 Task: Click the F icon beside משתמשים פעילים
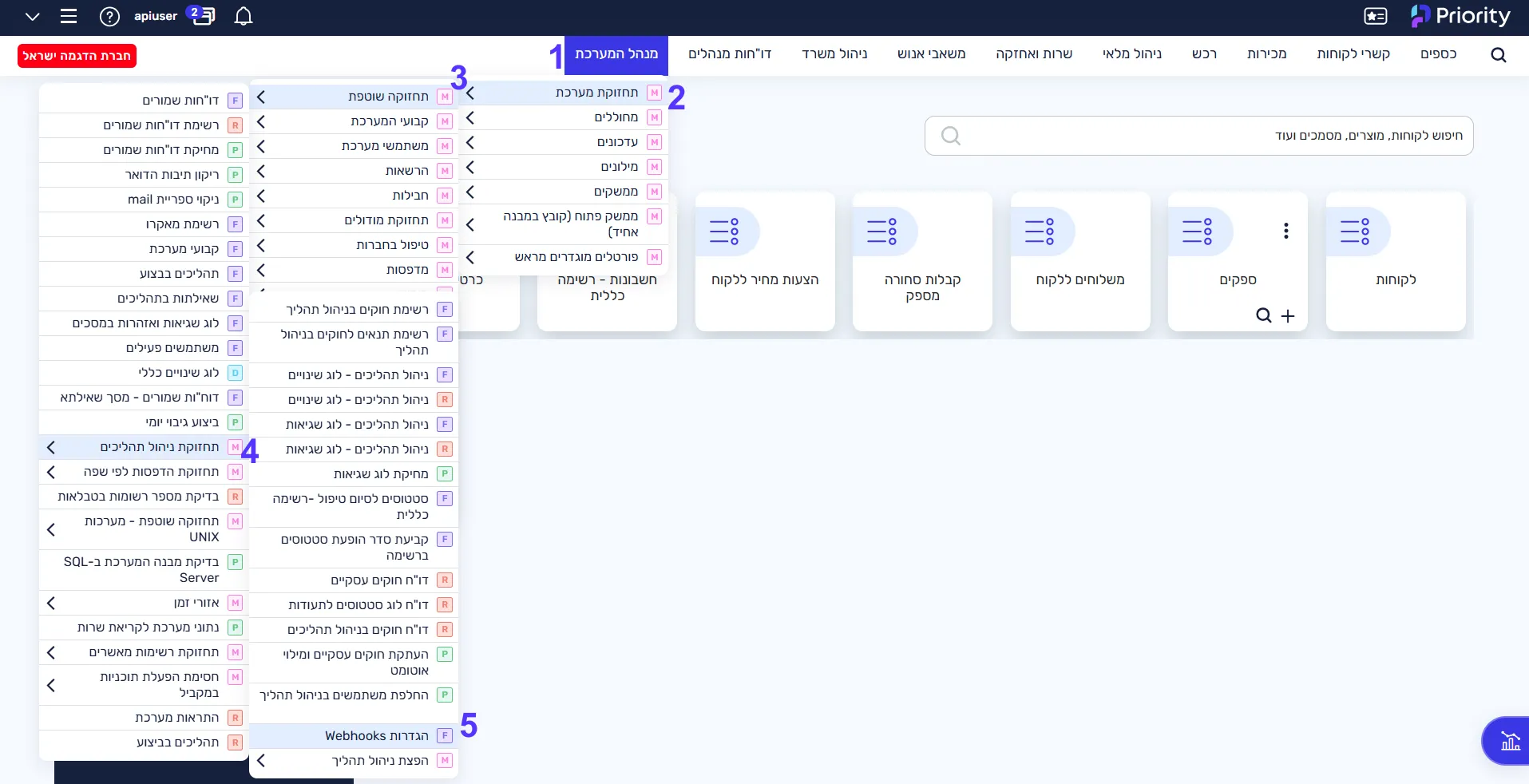click(235, 348)
